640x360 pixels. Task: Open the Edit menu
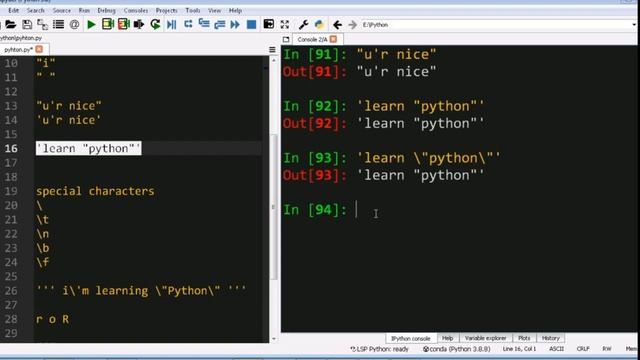pos(13,10)
